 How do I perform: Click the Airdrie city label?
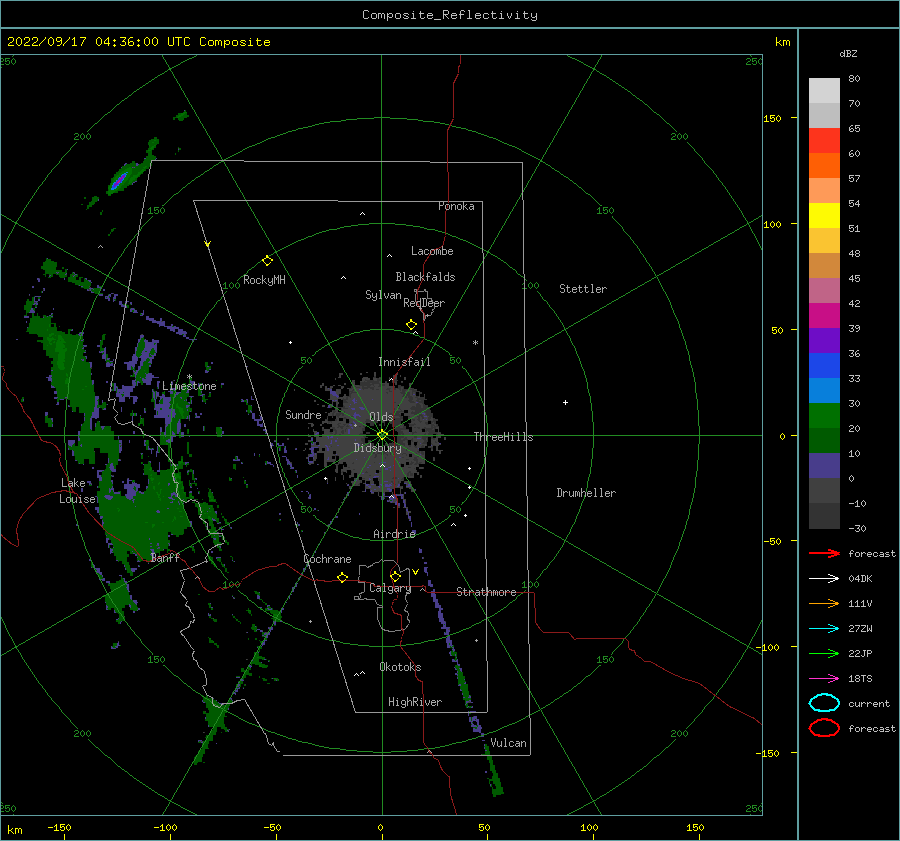tap(394, 534)
